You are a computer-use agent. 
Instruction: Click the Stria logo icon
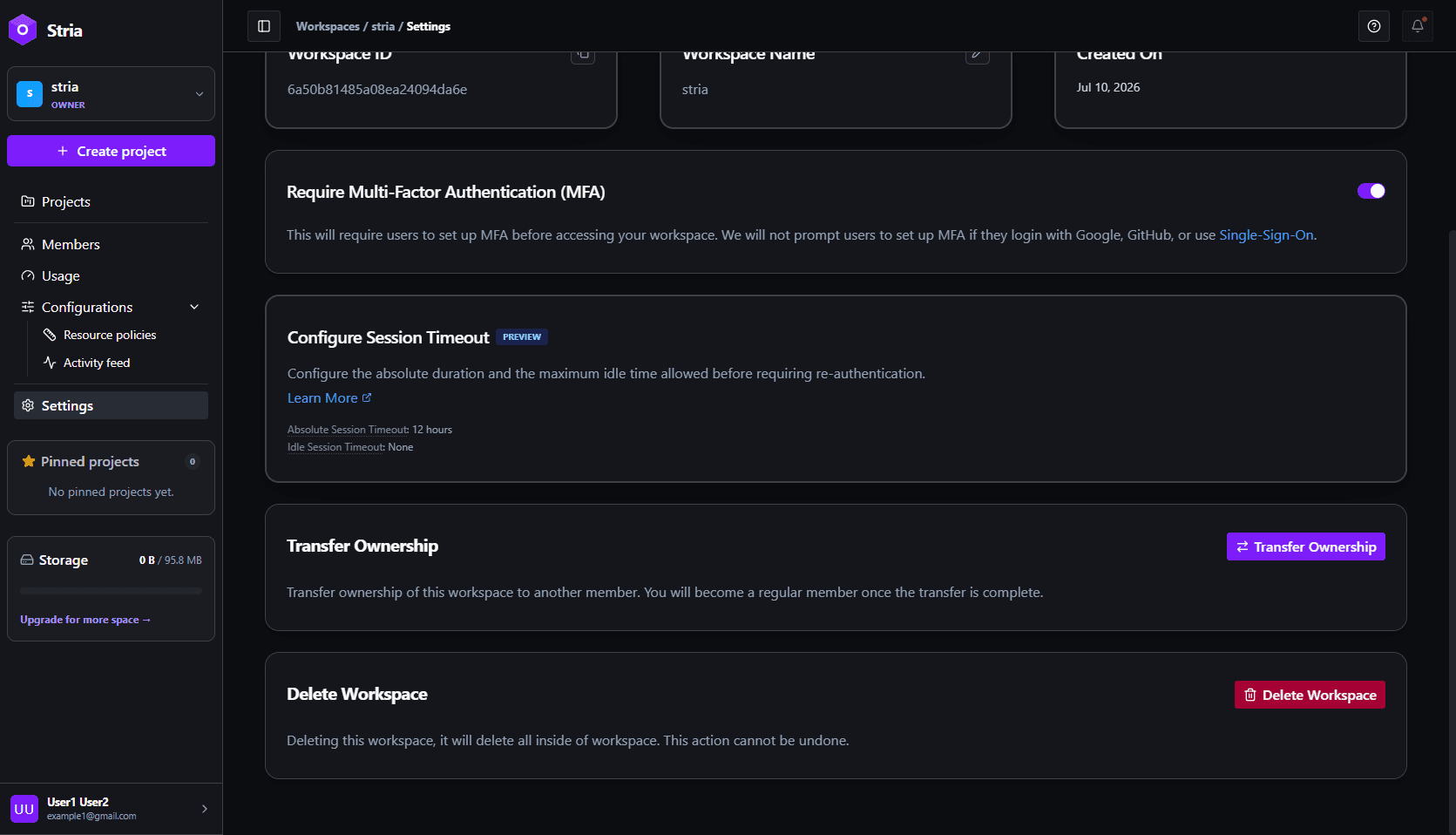pyautogui.click(x=23, y=30)
